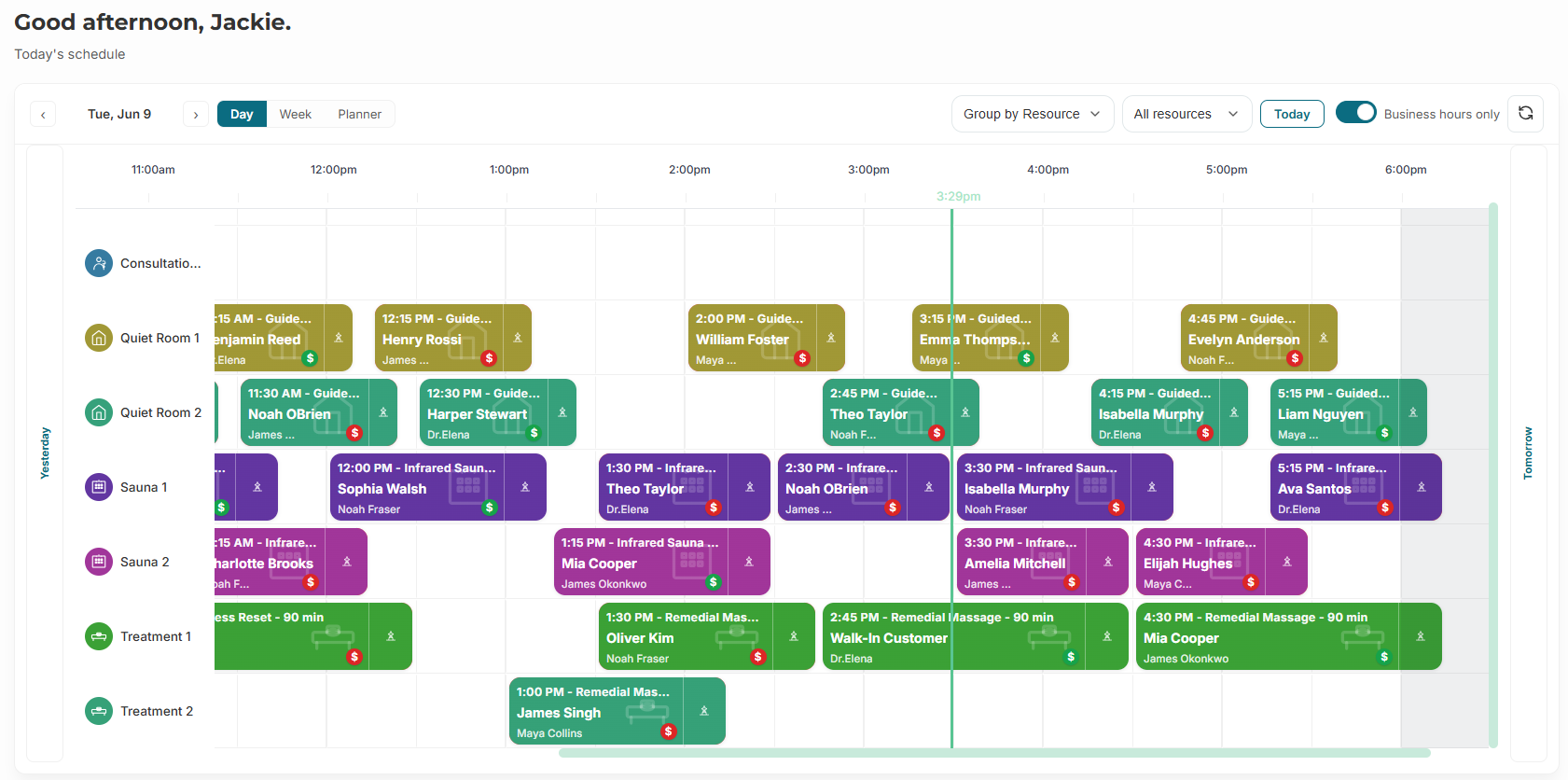Select the Sauna 2 label

145,562
